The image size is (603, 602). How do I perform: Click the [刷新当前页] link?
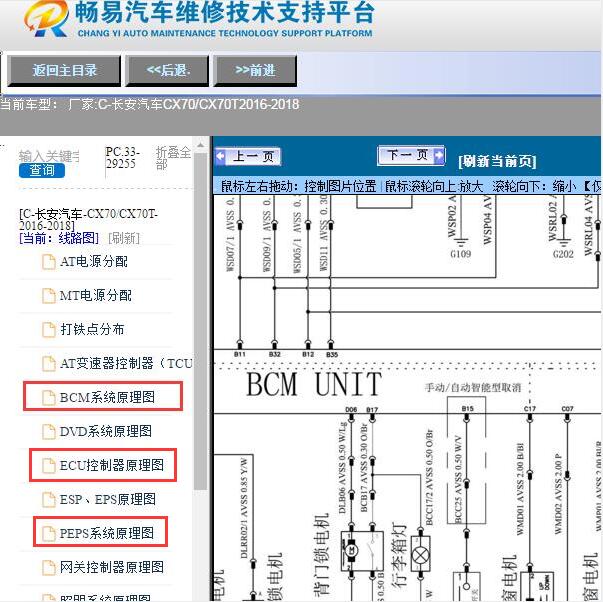[497, 161]
